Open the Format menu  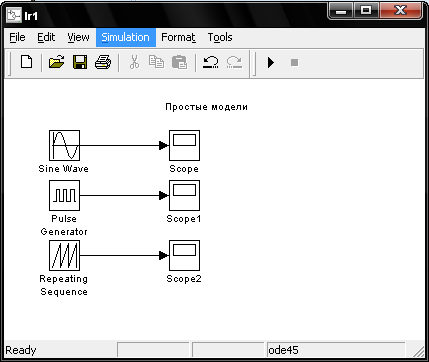pyautogui.click(x=178, y=37)
